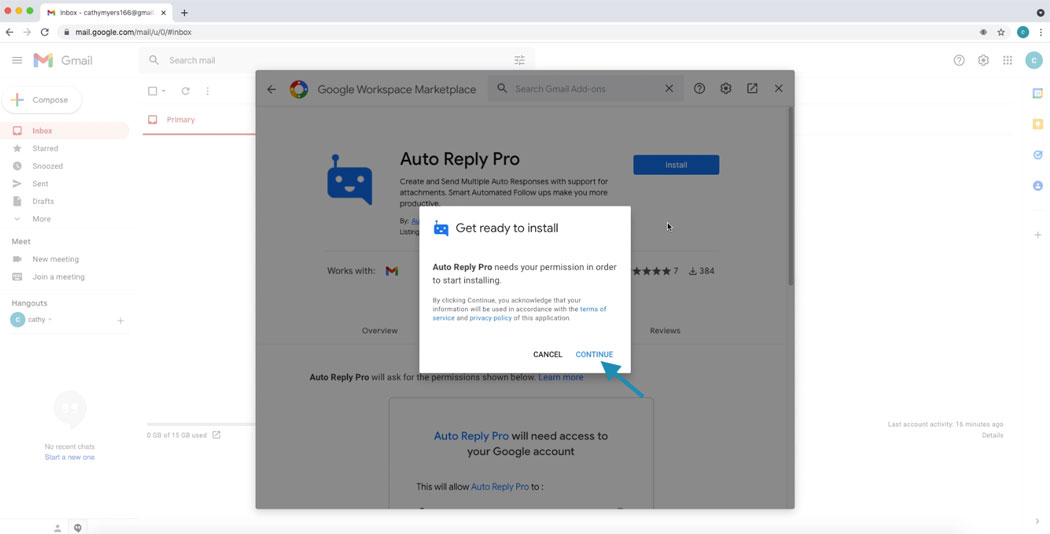Add a new Hangouts conversation with plus
This screenshot has height=534, width=1050.
[x=121, y=321]
